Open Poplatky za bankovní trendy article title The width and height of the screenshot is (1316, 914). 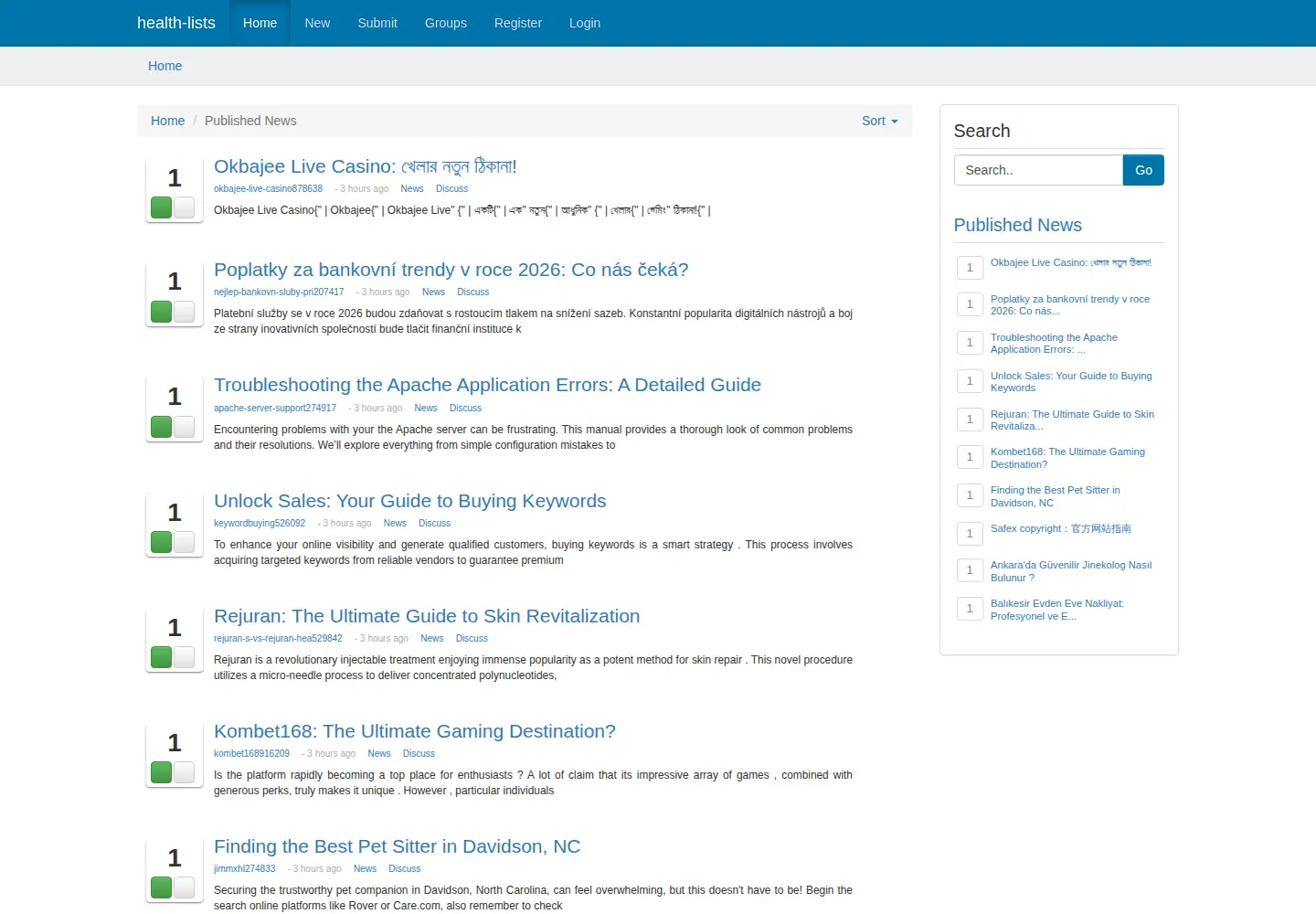tap(451, 270)
